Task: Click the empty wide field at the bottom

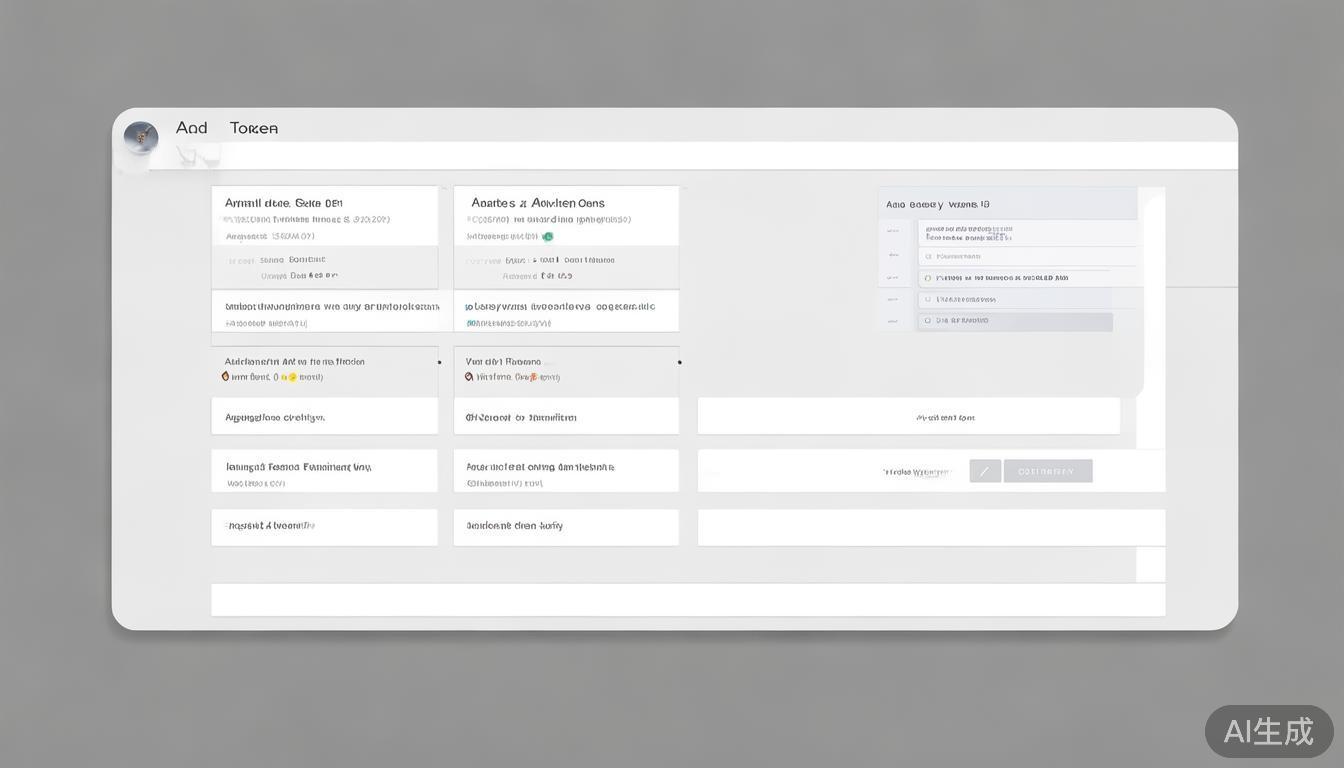Action: click(688, 600)
